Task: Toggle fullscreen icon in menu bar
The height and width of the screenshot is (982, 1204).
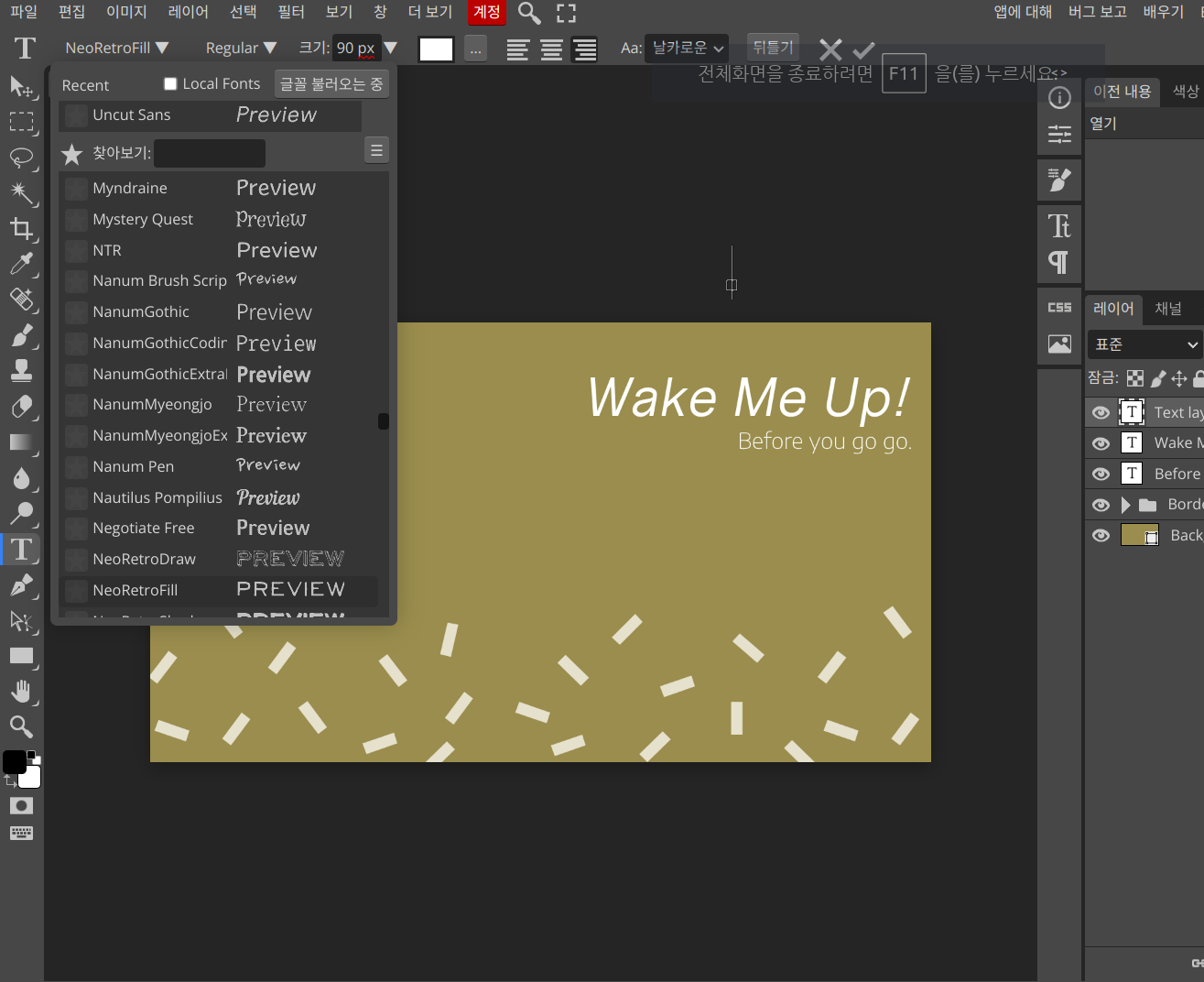Action: click(567, 13)
